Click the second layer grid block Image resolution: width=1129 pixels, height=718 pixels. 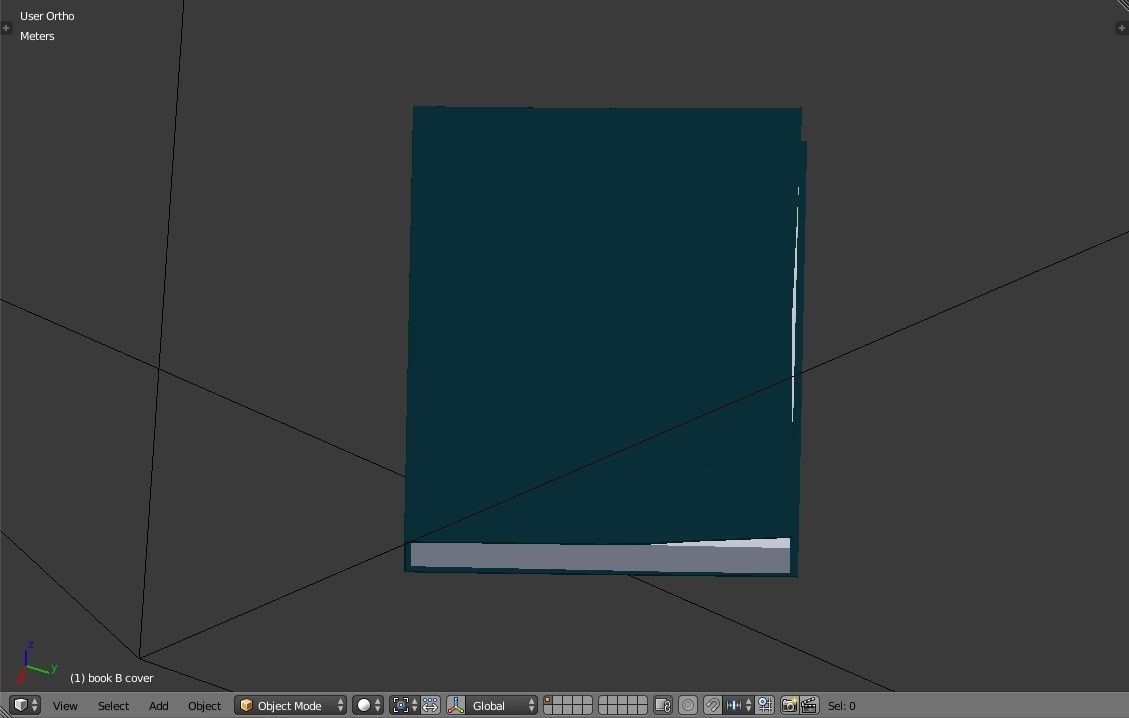pos(623,705)
